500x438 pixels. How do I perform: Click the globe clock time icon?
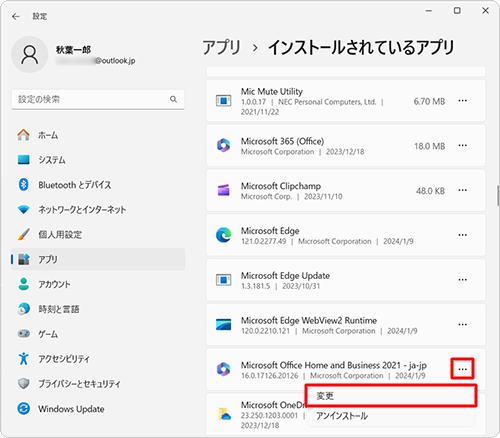point(23,309)
